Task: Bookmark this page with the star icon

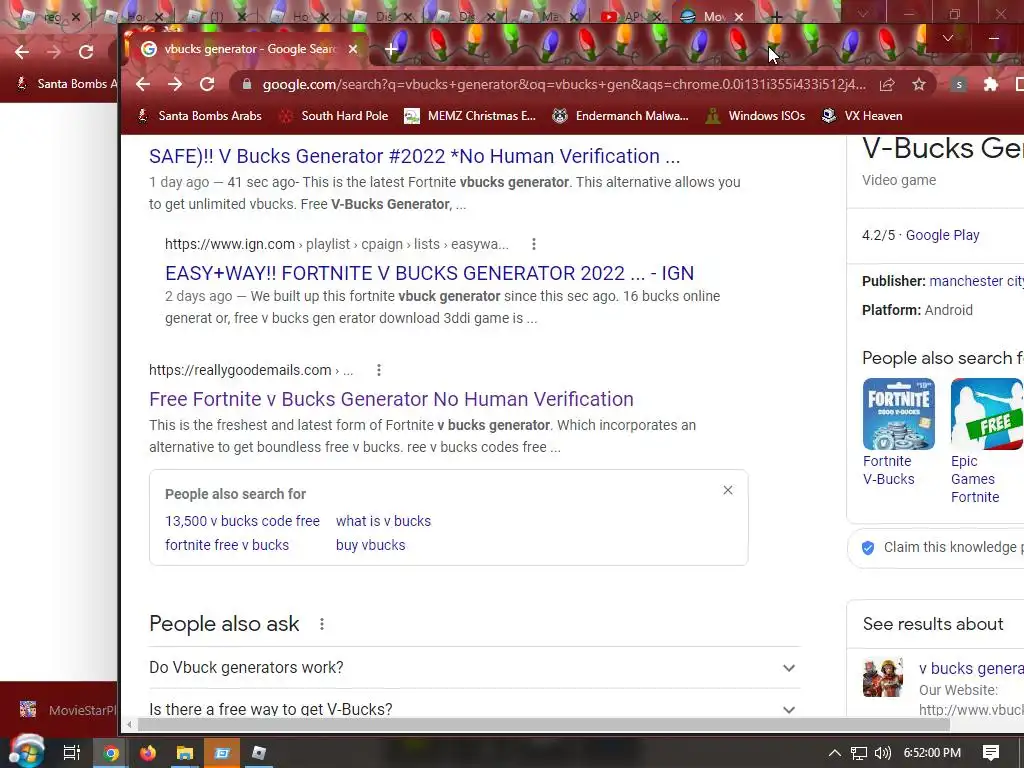Action: point(919,84)
